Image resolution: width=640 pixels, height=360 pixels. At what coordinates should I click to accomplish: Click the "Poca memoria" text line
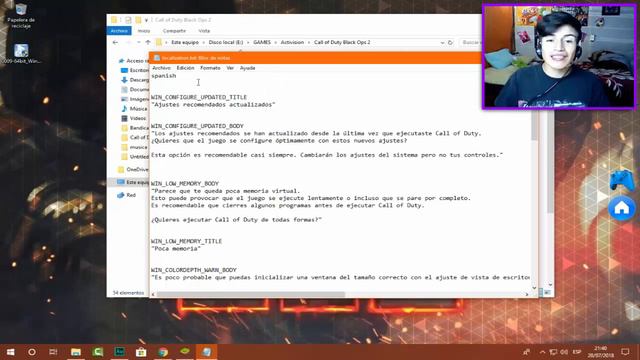(176, 248)
